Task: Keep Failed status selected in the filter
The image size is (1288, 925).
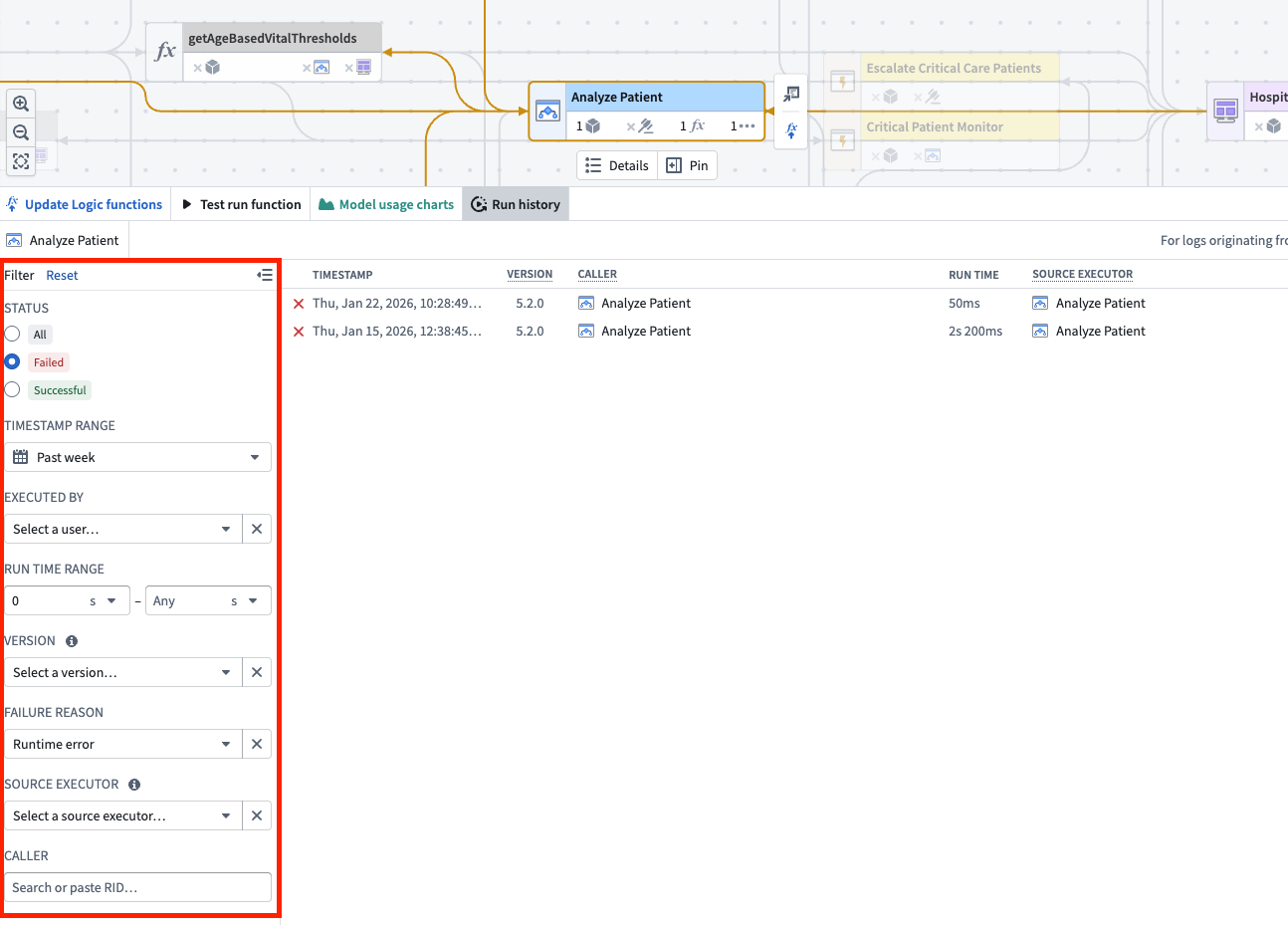Action: (x=12, y=361)
